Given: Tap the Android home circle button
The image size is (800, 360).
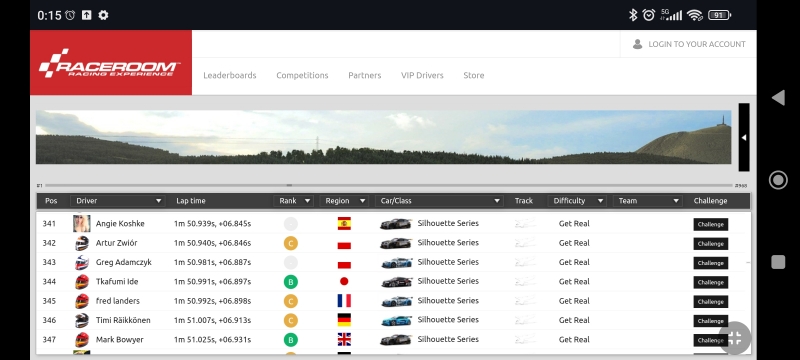Looking at the screenshot, I should pyautogui.click(x=778, y=180).
